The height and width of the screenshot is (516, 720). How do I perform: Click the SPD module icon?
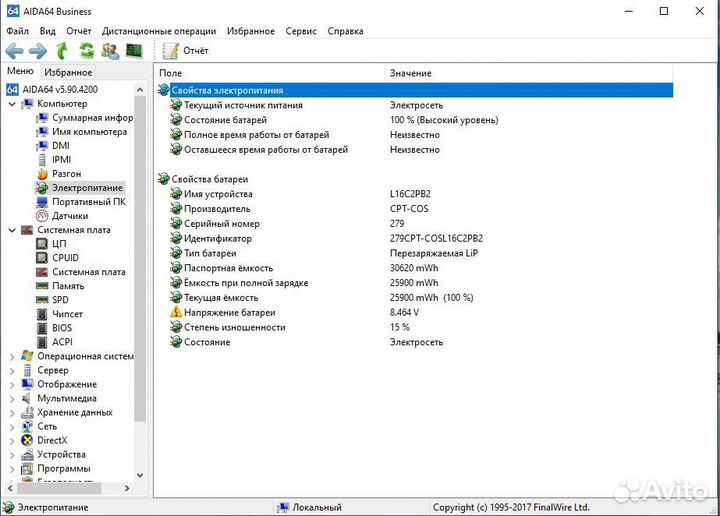42,300
